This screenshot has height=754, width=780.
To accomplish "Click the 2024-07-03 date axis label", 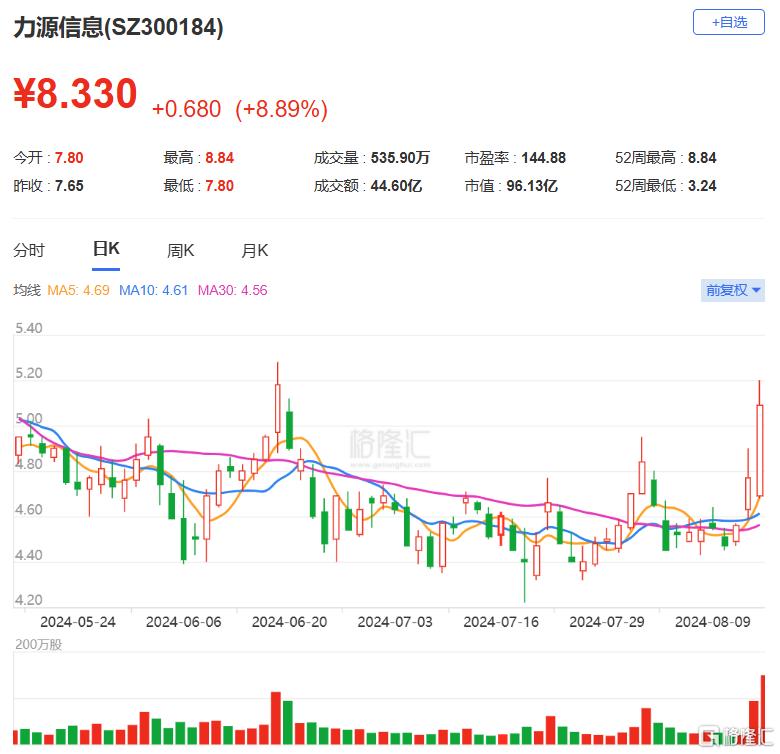I will pos(395,622).
